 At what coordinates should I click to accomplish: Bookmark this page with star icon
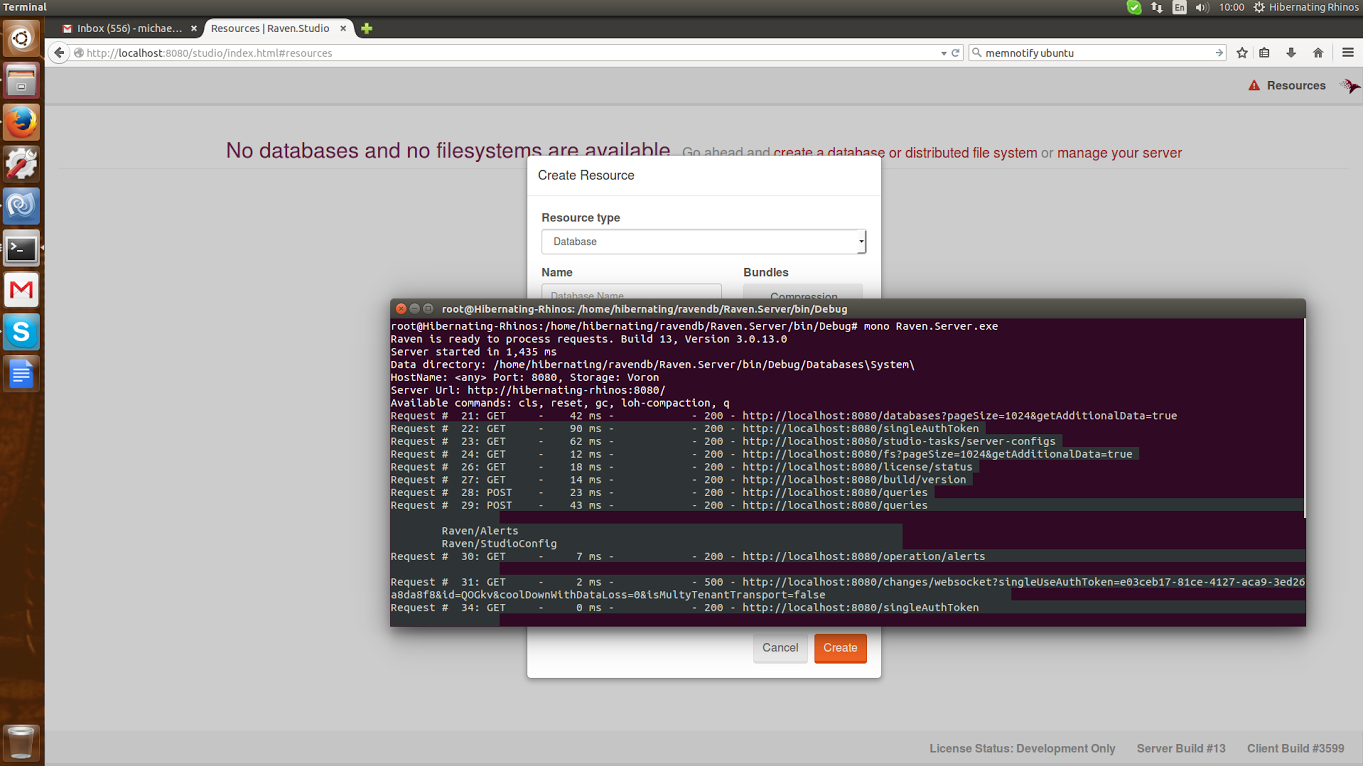(1242, 53)
